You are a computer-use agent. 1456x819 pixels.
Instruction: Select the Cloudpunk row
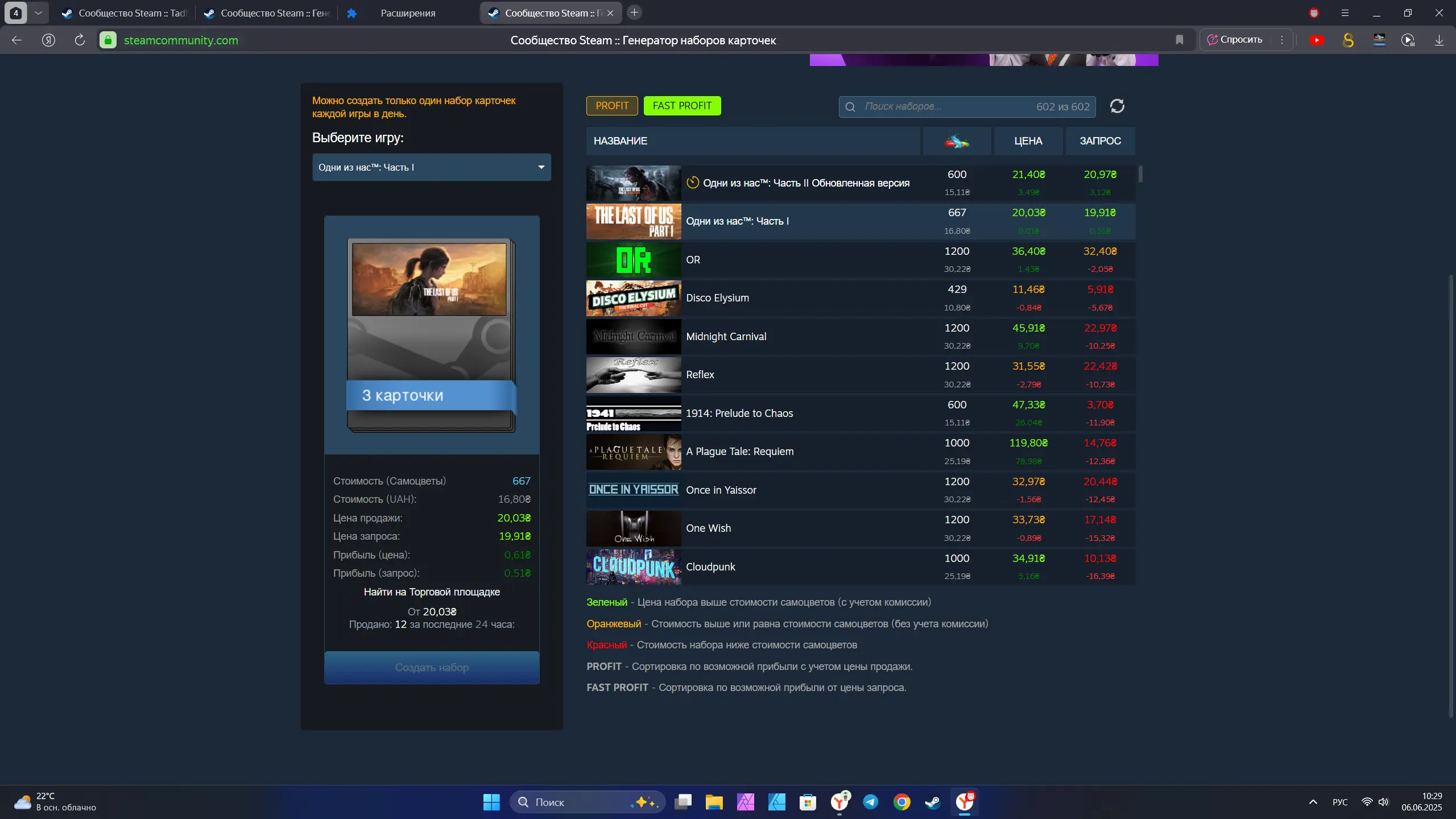861,567
